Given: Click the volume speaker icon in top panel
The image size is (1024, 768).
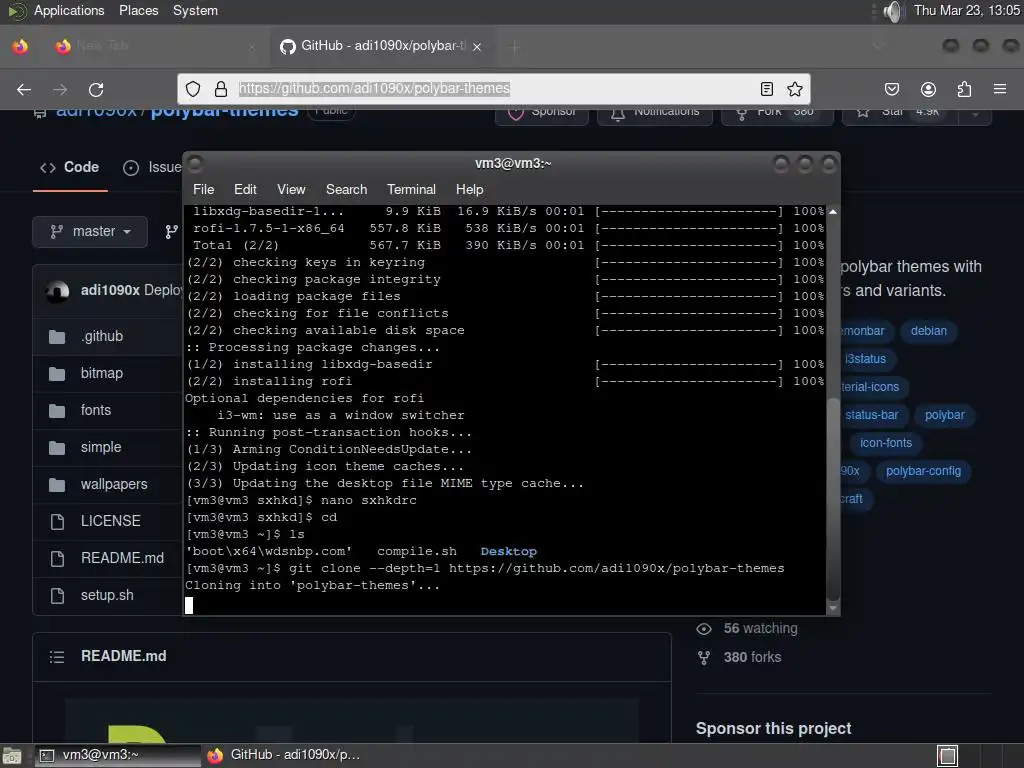Looking at the screenshot, I should pyautogui.click(x=893, y=11).
